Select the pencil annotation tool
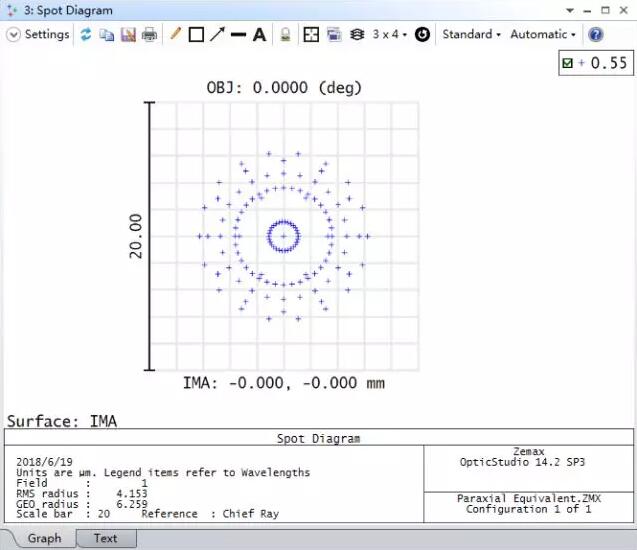637x550 pixels. click(176, 34)
